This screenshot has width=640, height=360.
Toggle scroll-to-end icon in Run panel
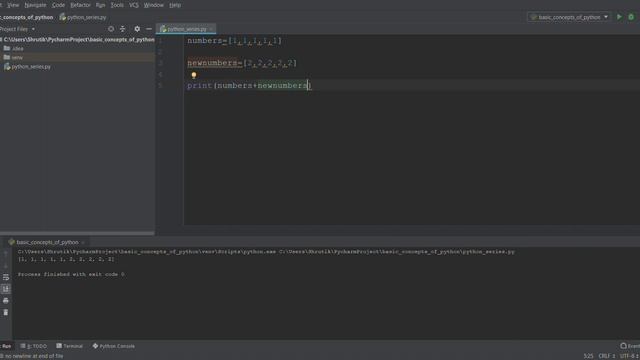click(x=6, y=289)
